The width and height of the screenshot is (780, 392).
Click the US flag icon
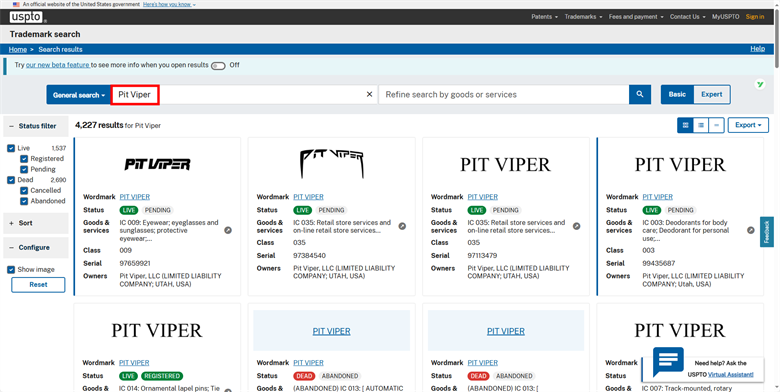16,4
